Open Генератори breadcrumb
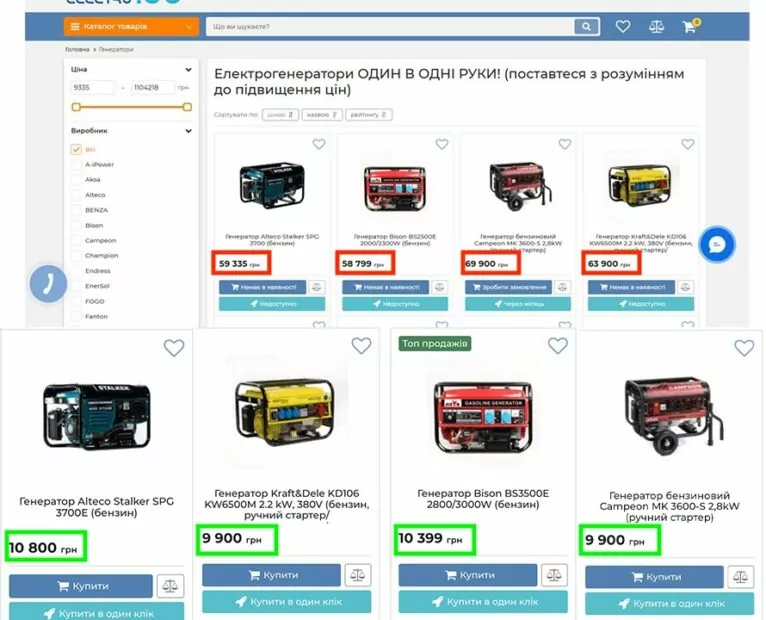The width and height of the screenshot is (766, 620). tap(116, 49)
